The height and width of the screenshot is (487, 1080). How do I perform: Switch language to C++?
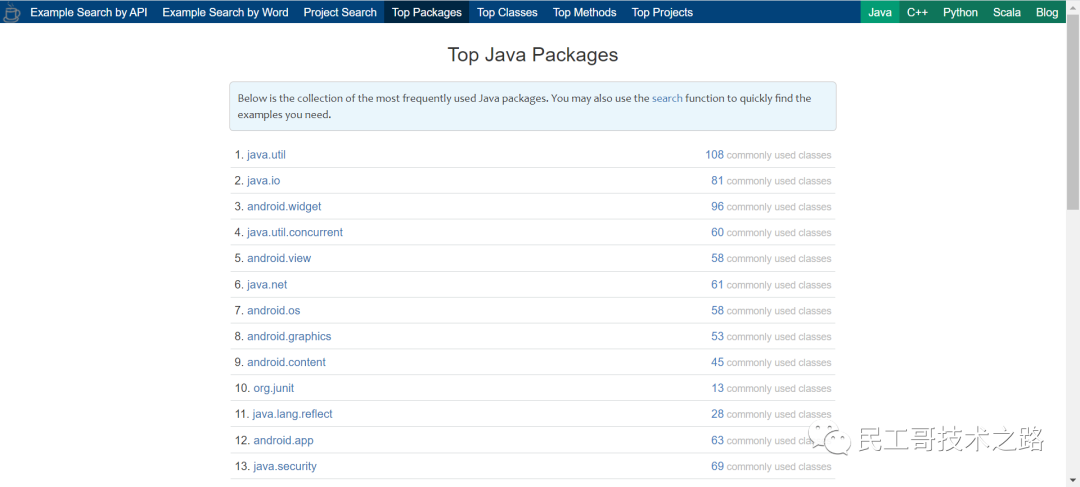918,12
